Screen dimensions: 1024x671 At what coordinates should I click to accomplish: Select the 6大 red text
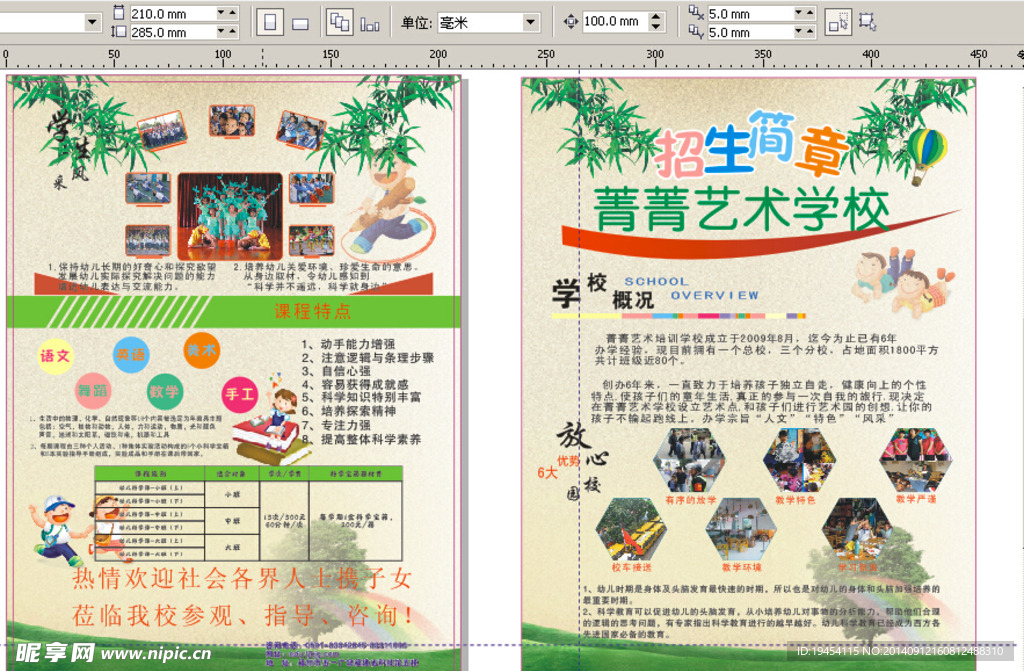coord(547,472)
